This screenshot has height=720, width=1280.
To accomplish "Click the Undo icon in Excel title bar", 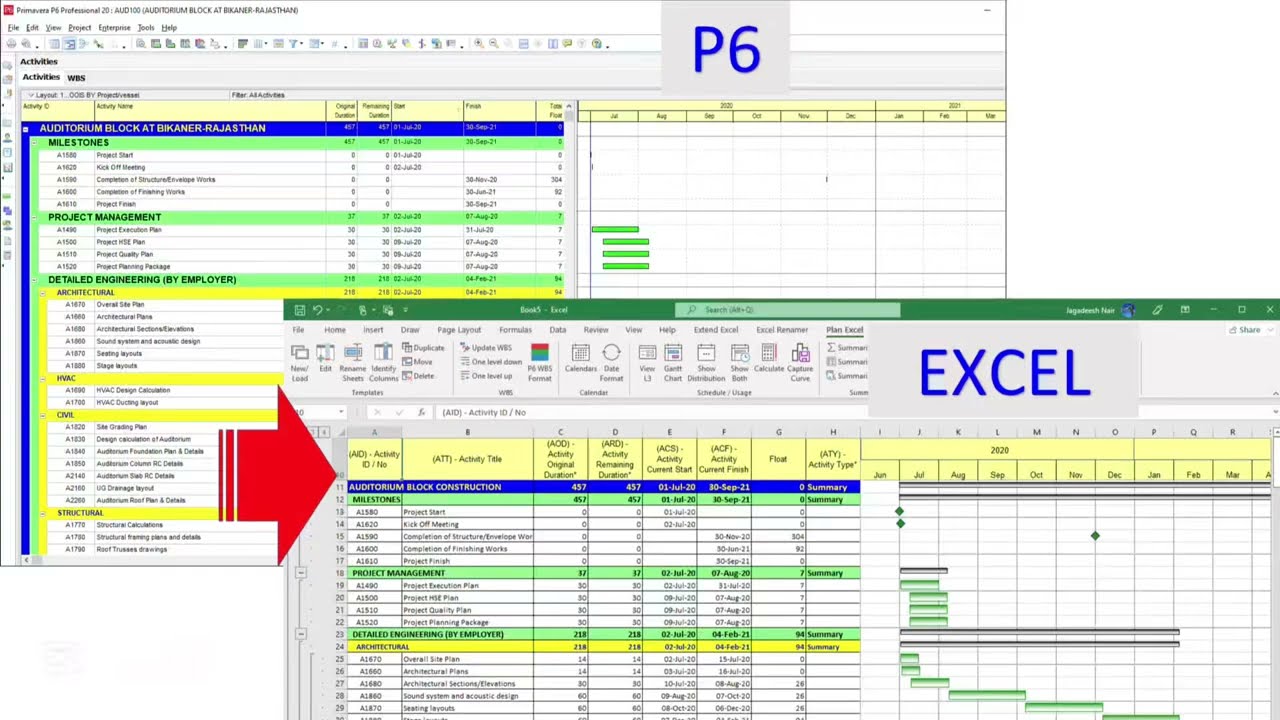I will (317, 310).
